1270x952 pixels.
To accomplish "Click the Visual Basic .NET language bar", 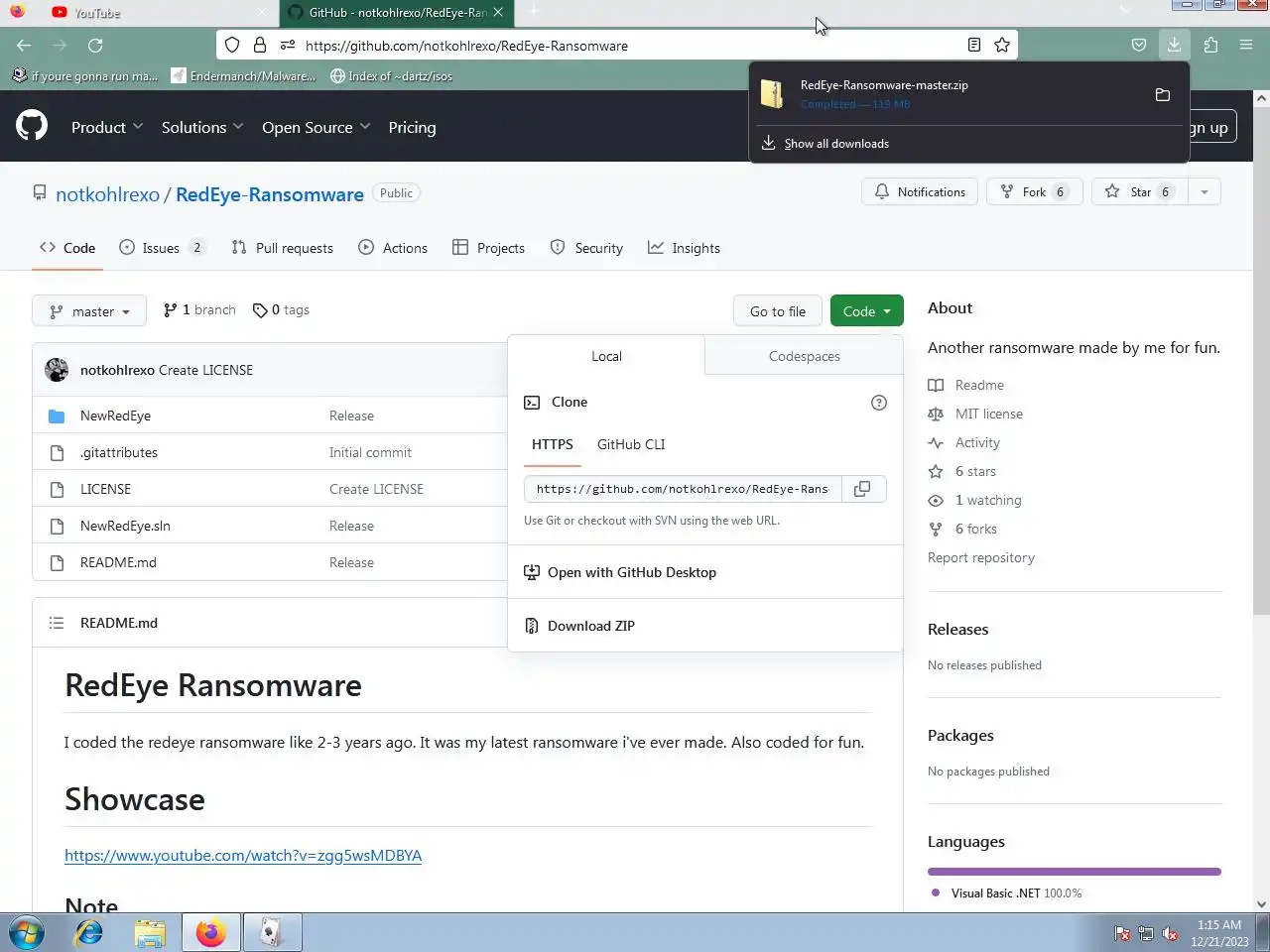I will (x=1075, y=872).
